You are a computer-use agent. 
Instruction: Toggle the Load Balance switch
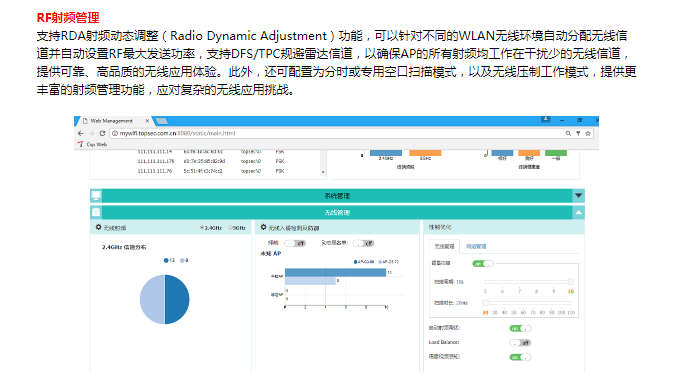[520, 343]
